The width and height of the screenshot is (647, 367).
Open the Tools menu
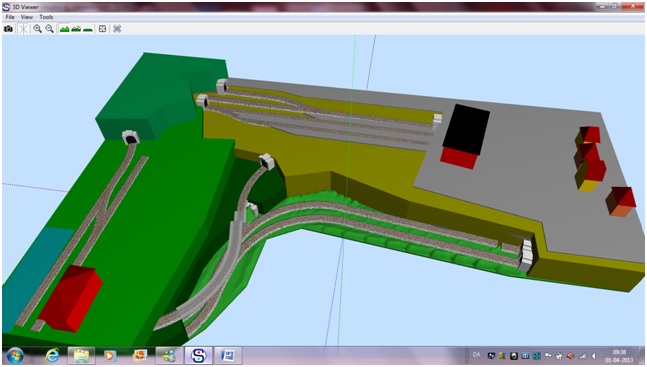click(x=46, y=17)
